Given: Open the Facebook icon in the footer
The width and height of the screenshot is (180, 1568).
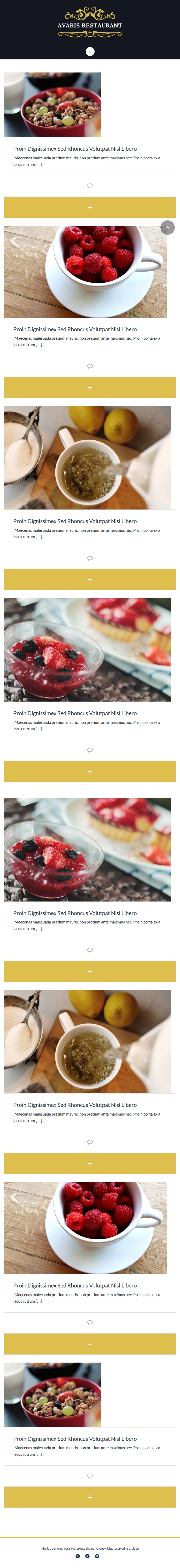Looking at the screenshot, I should (x=78, y=1556).
